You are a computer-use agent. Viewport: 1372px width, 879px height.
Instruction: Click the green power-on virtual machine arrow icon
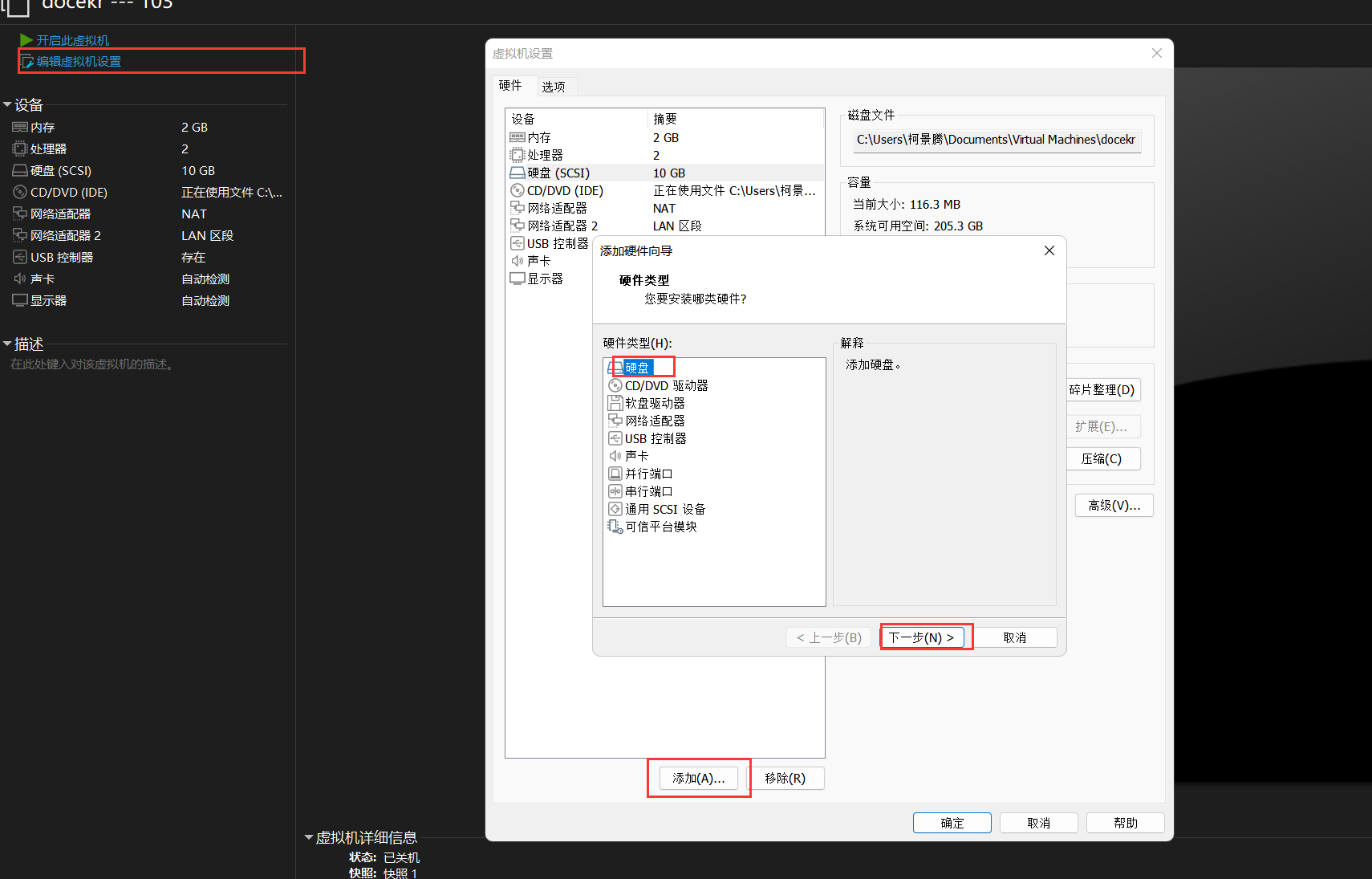coord(26,40)
